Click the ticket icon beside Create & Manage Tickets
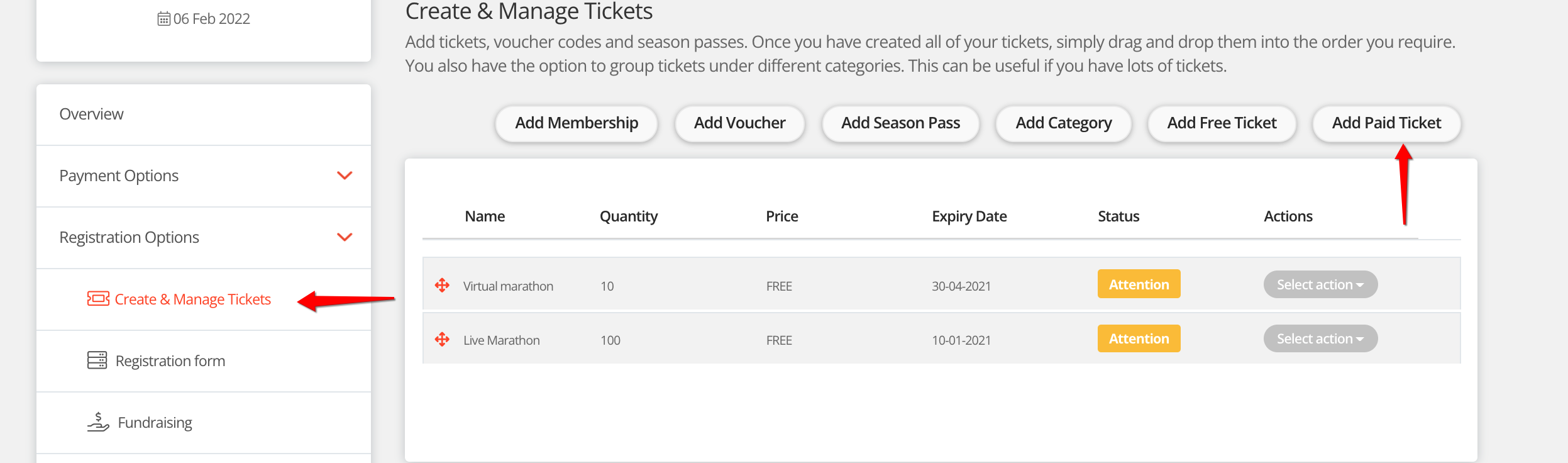 [x=98, y=299]
